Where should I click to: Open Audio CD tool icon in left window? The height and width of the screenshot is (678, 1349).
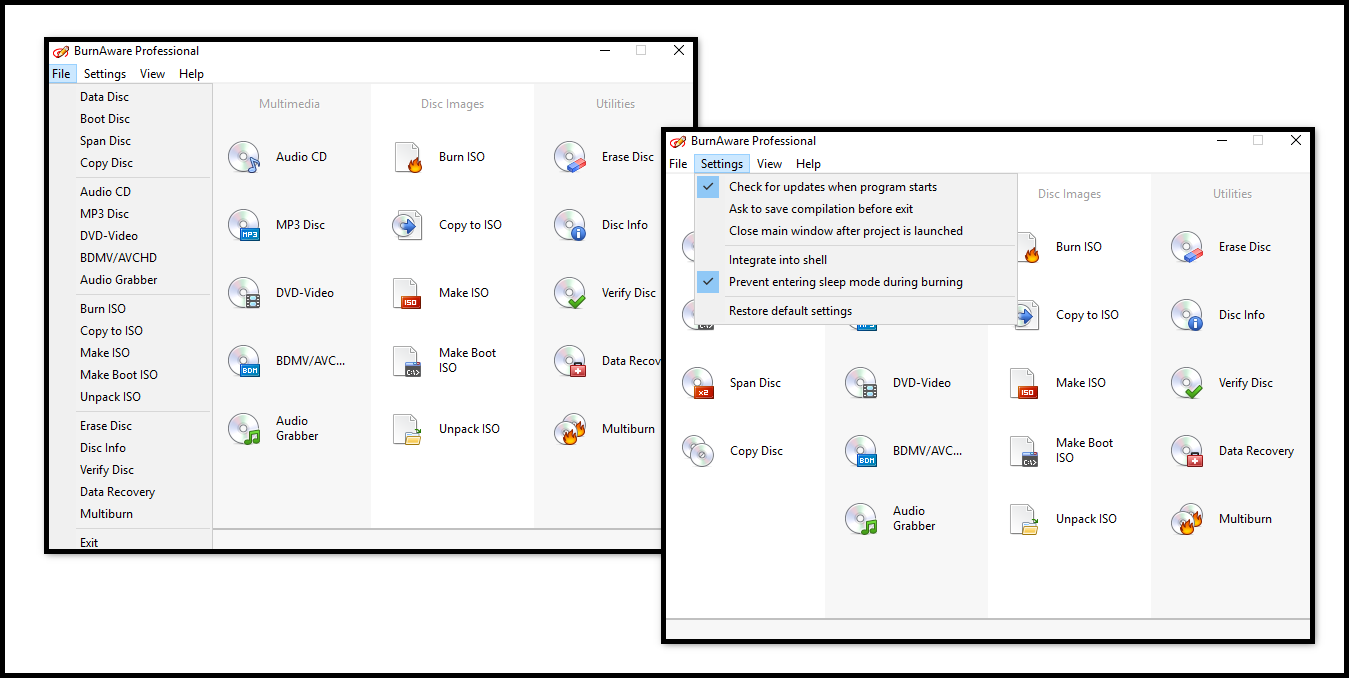[x=244, y=157]
